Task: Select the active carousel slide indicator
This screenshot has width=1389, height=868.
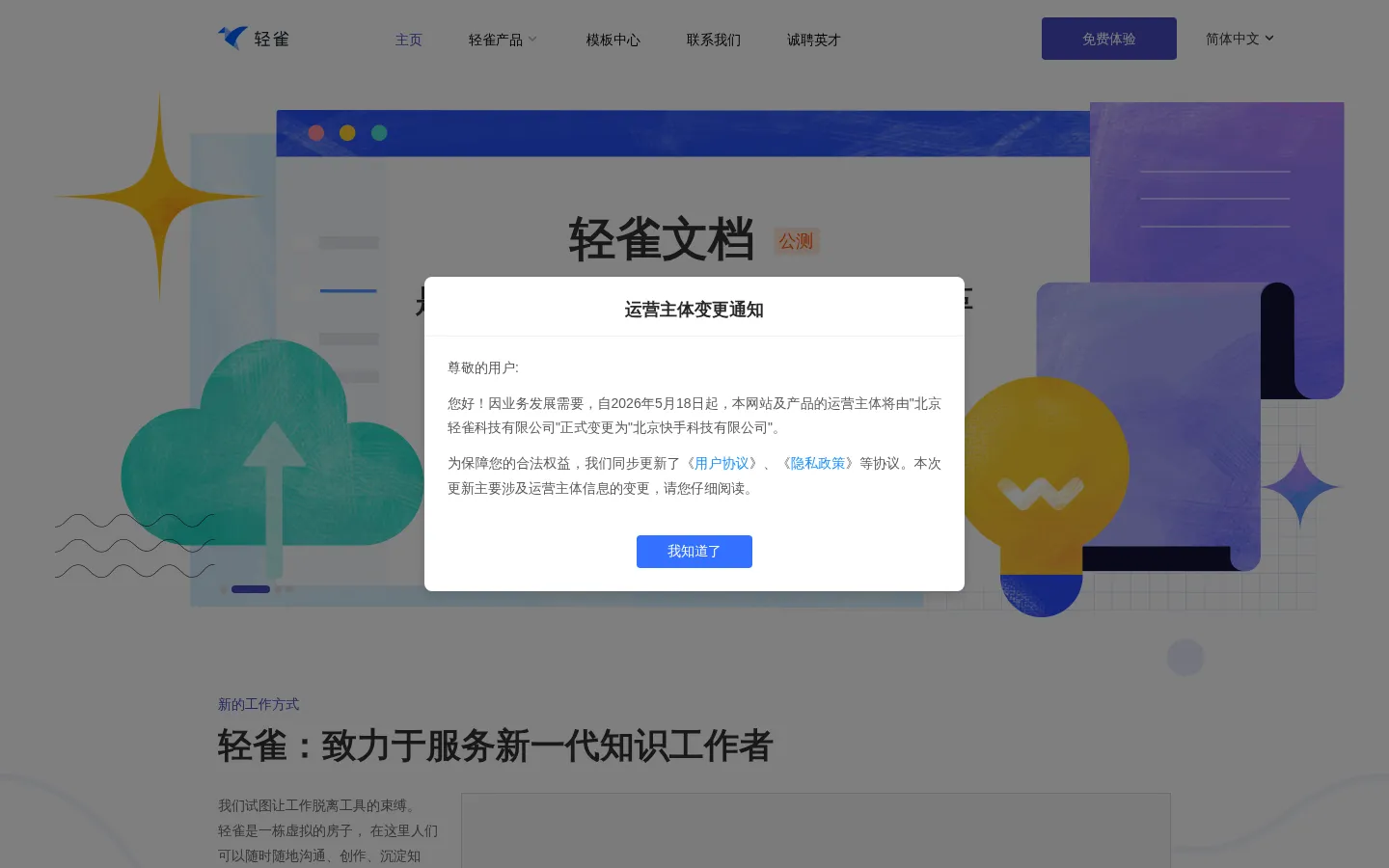Action: [x=251, y=589]
